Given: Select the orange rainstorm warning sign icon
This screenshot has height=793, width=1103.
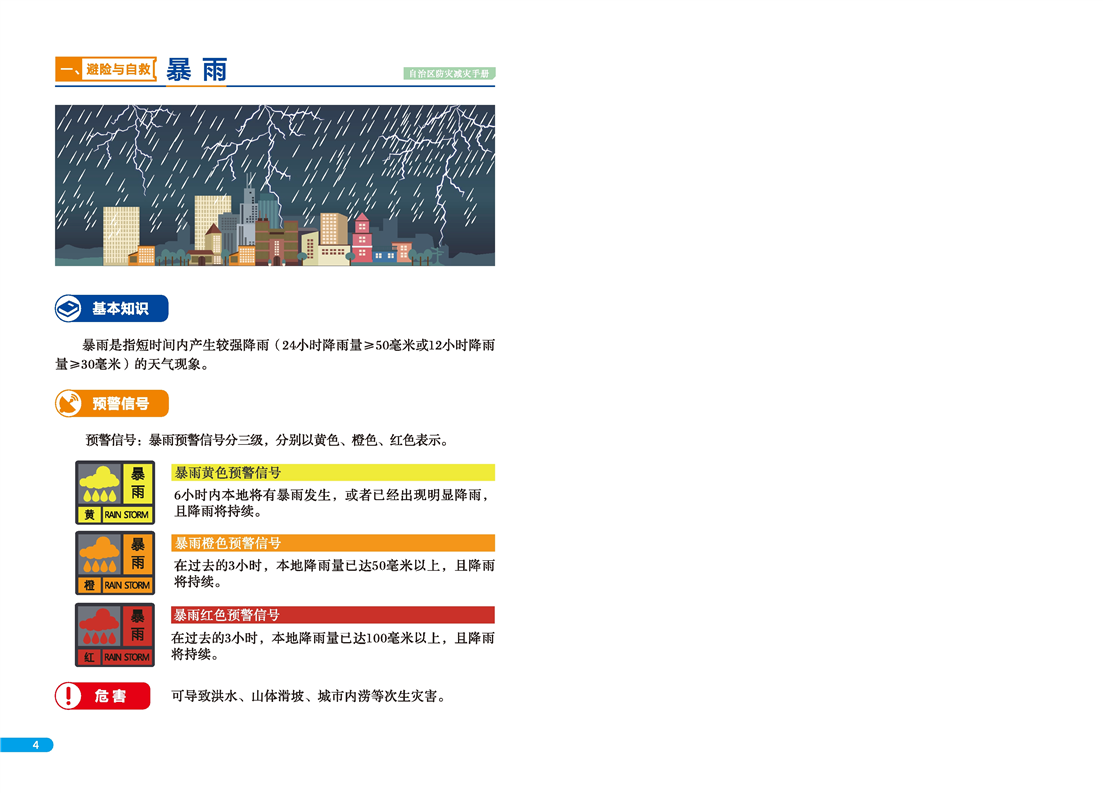Looking at the screenshot, I should point(115,563).
